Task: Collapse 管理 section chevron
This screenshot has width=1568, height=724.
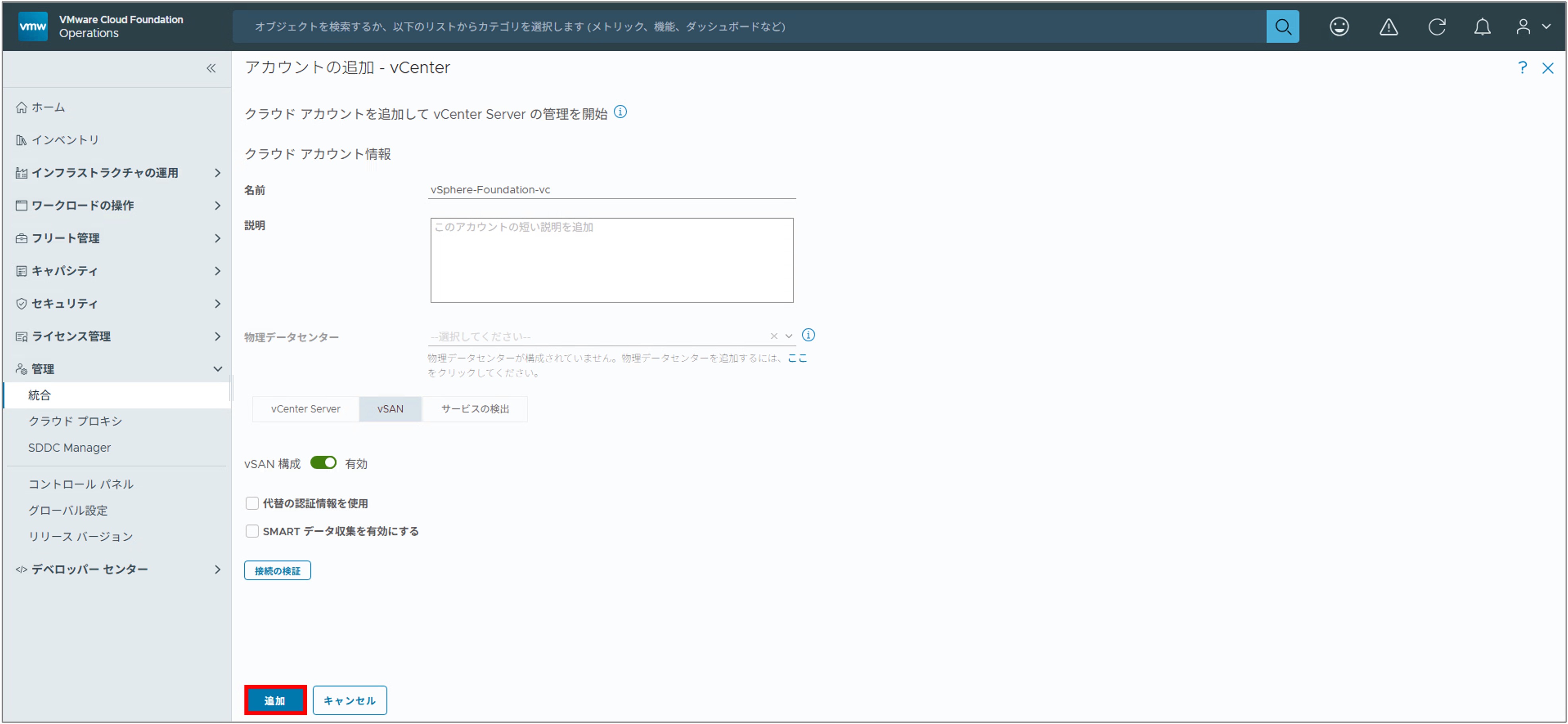Action: point(217,369)
